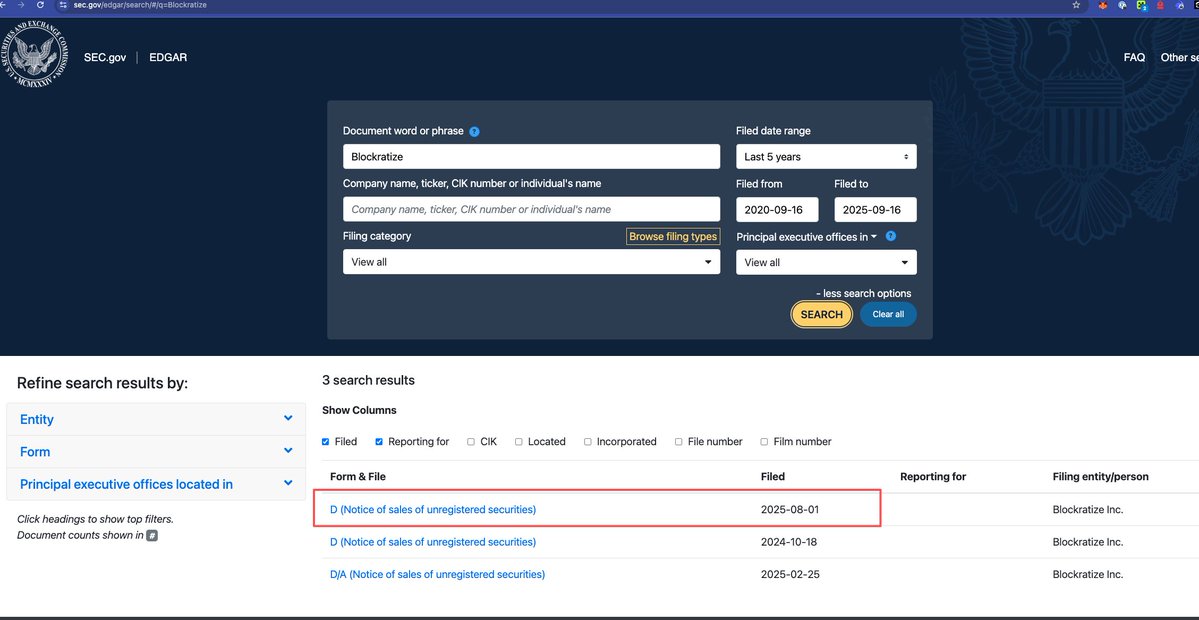1199x620 pixels.
Task: Enable the Film number column checkbox
Action: [764, 442]
